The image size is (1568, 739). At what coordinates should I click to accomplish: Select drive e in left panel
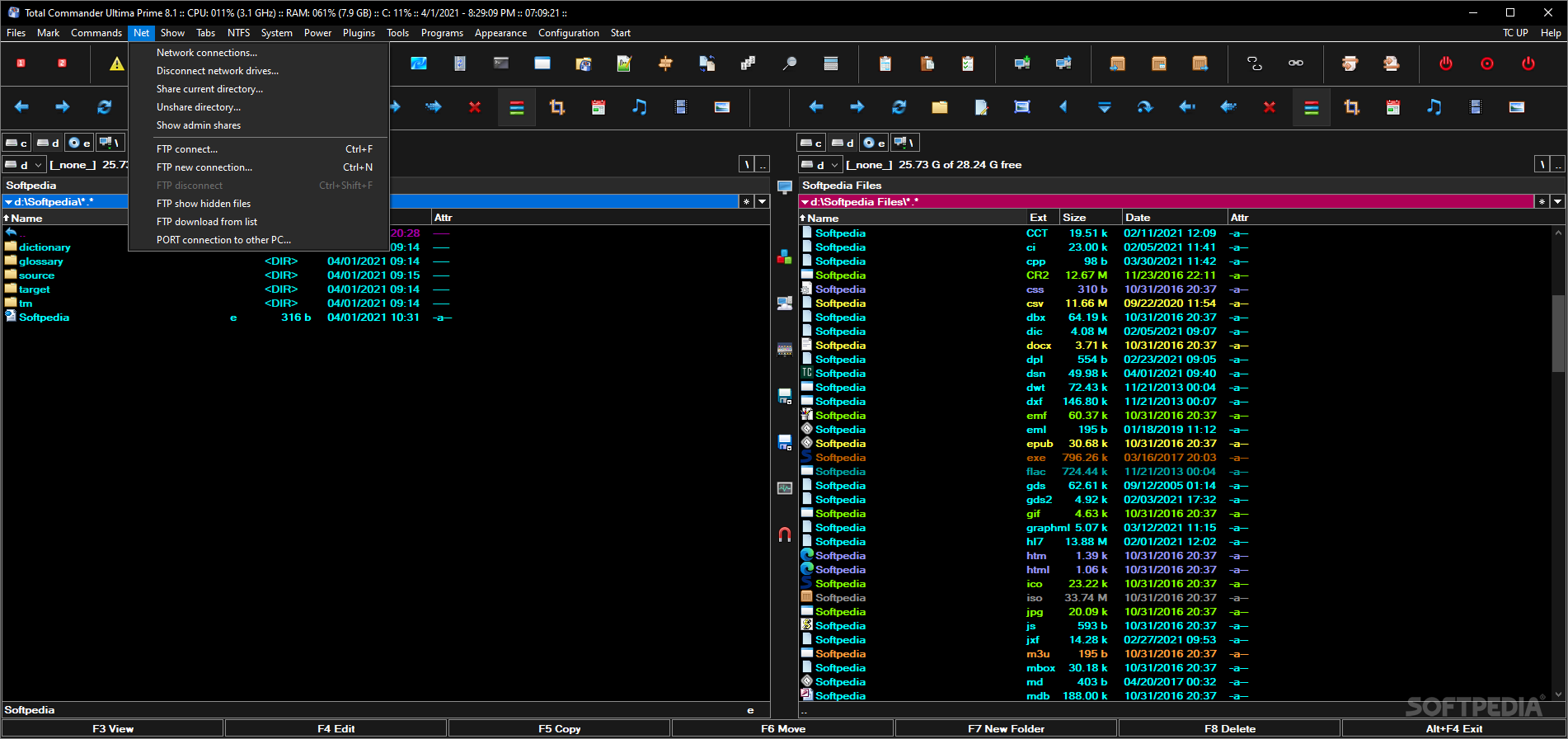coord(79,143)
